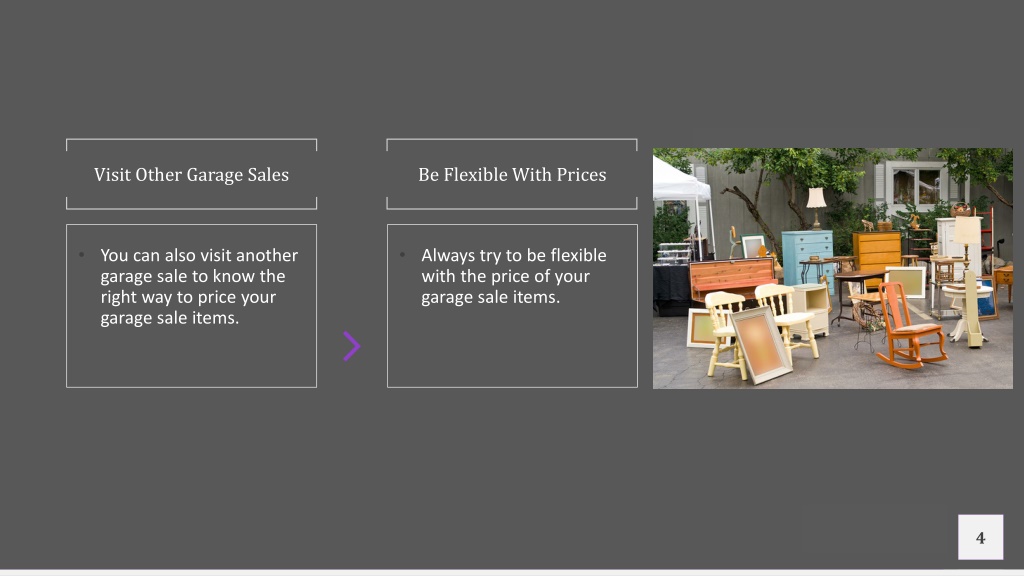Click the table lamp atop the blue dresser
The width and height of the screenshot is (1024, 576).
click(816, 207)
